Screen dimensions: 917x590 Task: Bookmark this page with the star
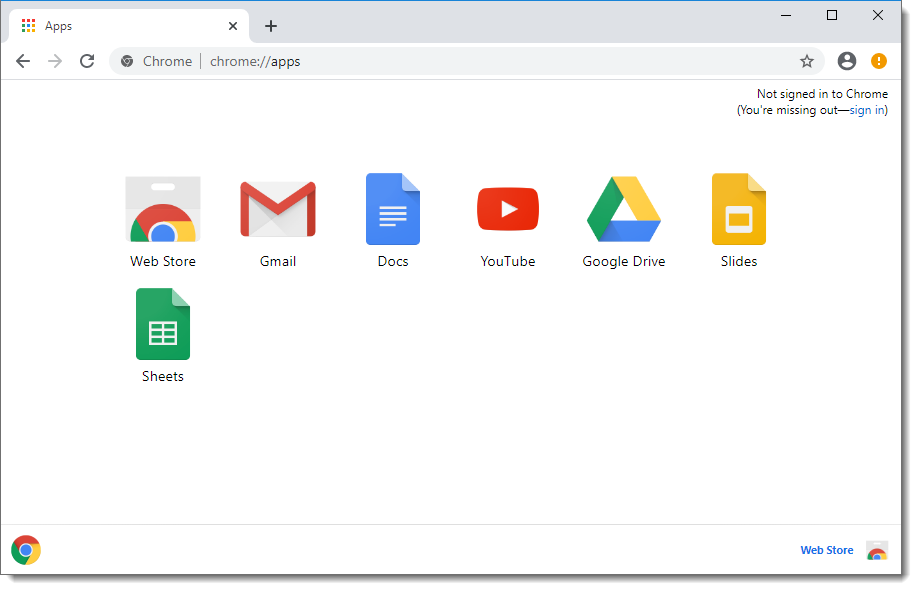(807, 61)
